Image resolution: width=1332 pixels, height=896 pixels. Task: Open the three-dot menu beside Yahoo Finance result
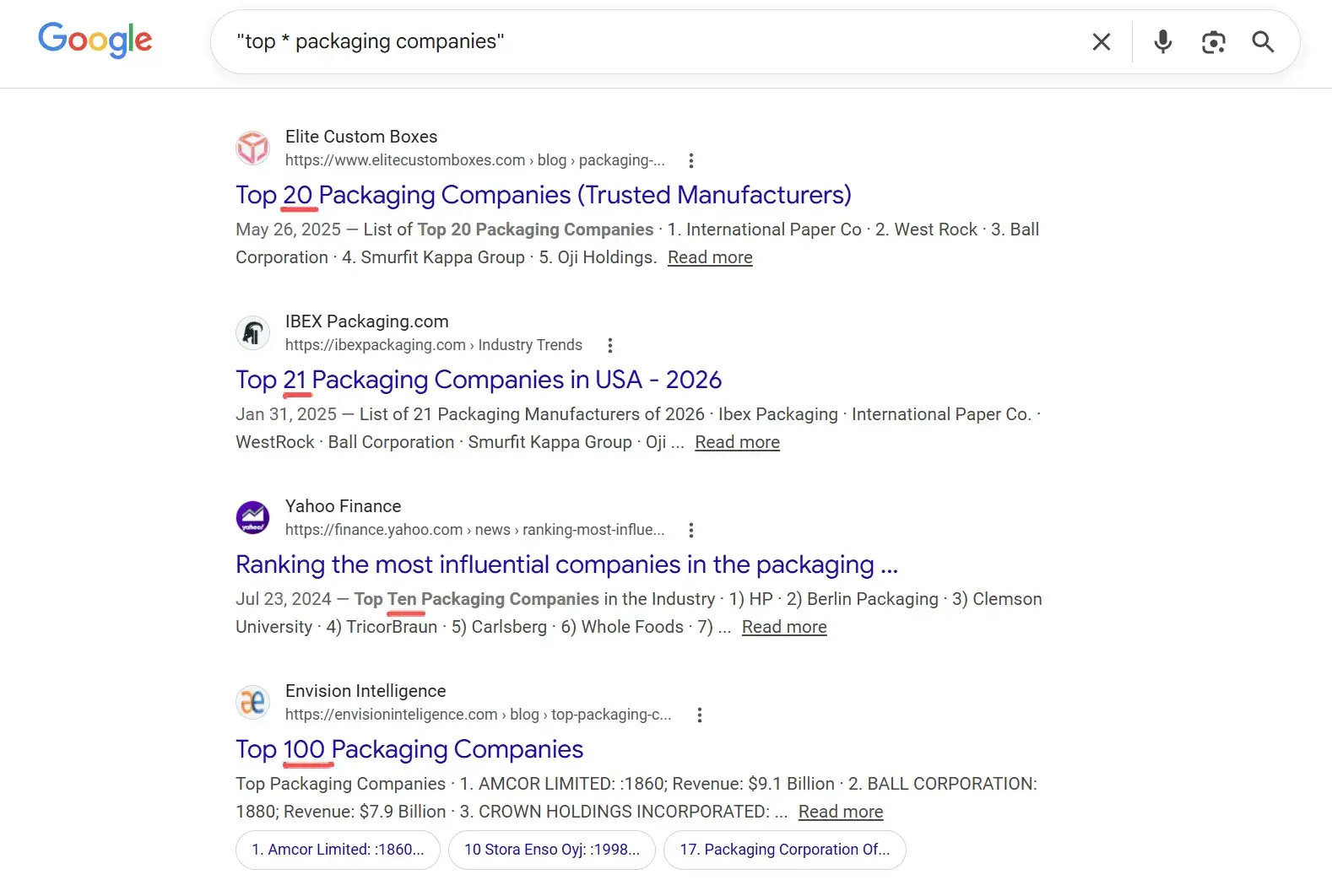[690, 530]
